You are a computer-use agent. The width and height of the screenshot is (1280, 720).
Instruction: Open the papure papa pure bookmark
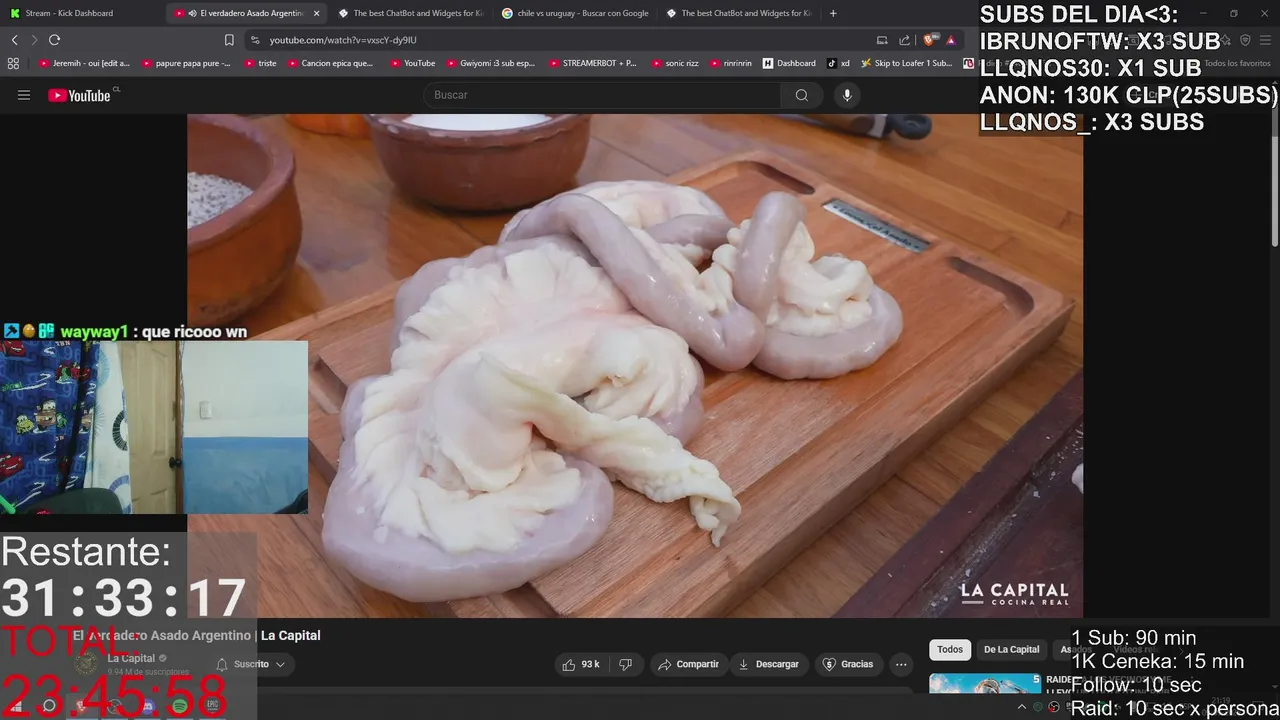[187, 63]
